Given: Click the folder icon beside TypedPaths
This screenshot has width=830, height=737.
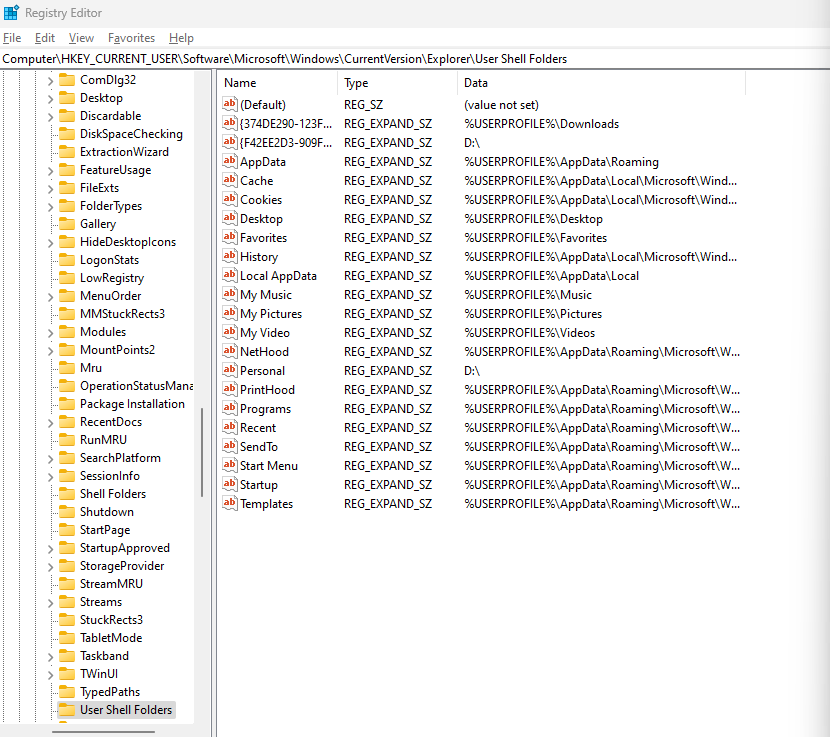Looking at the screenshot, I should pos(67,691).
